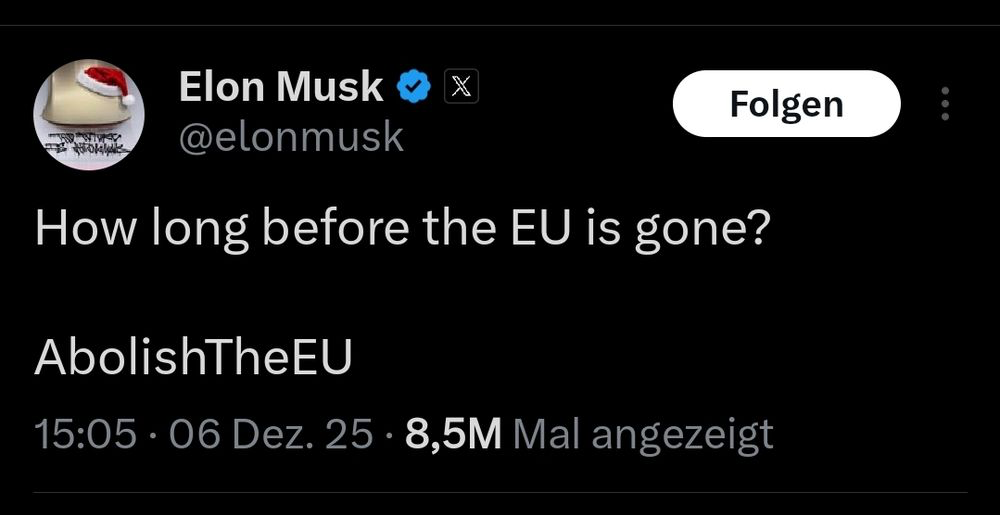The height and width of the screenshot is (515, 1000).
Task: Open Elon Musk's profile avatar
Action: pyautogui.click(x=90, y=114)
